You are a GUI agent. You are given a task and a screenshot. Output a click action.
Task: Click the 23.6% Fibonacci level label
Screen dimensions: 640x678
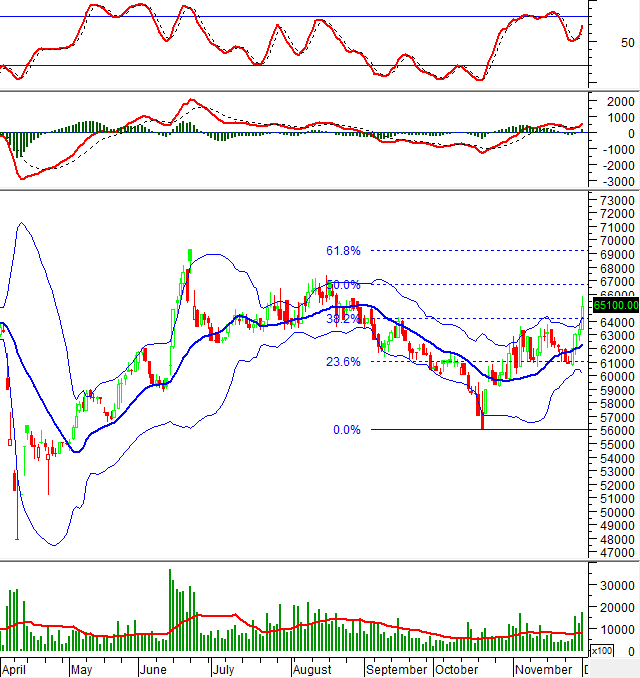click(x=343, y=362)
